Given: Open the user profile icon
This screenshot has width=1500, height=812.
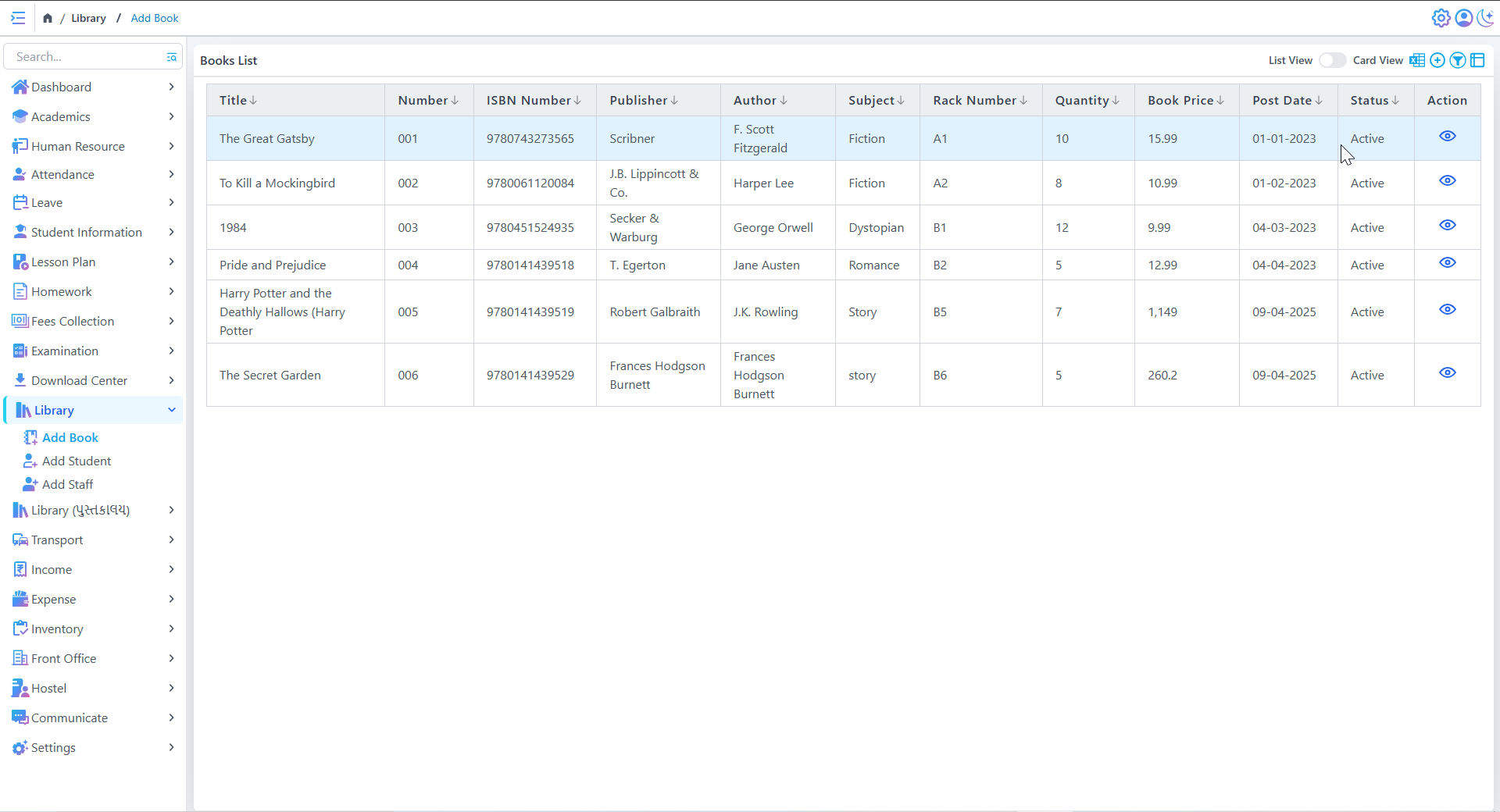Looking at the screenshot, I should click(x=1464, y=18).
